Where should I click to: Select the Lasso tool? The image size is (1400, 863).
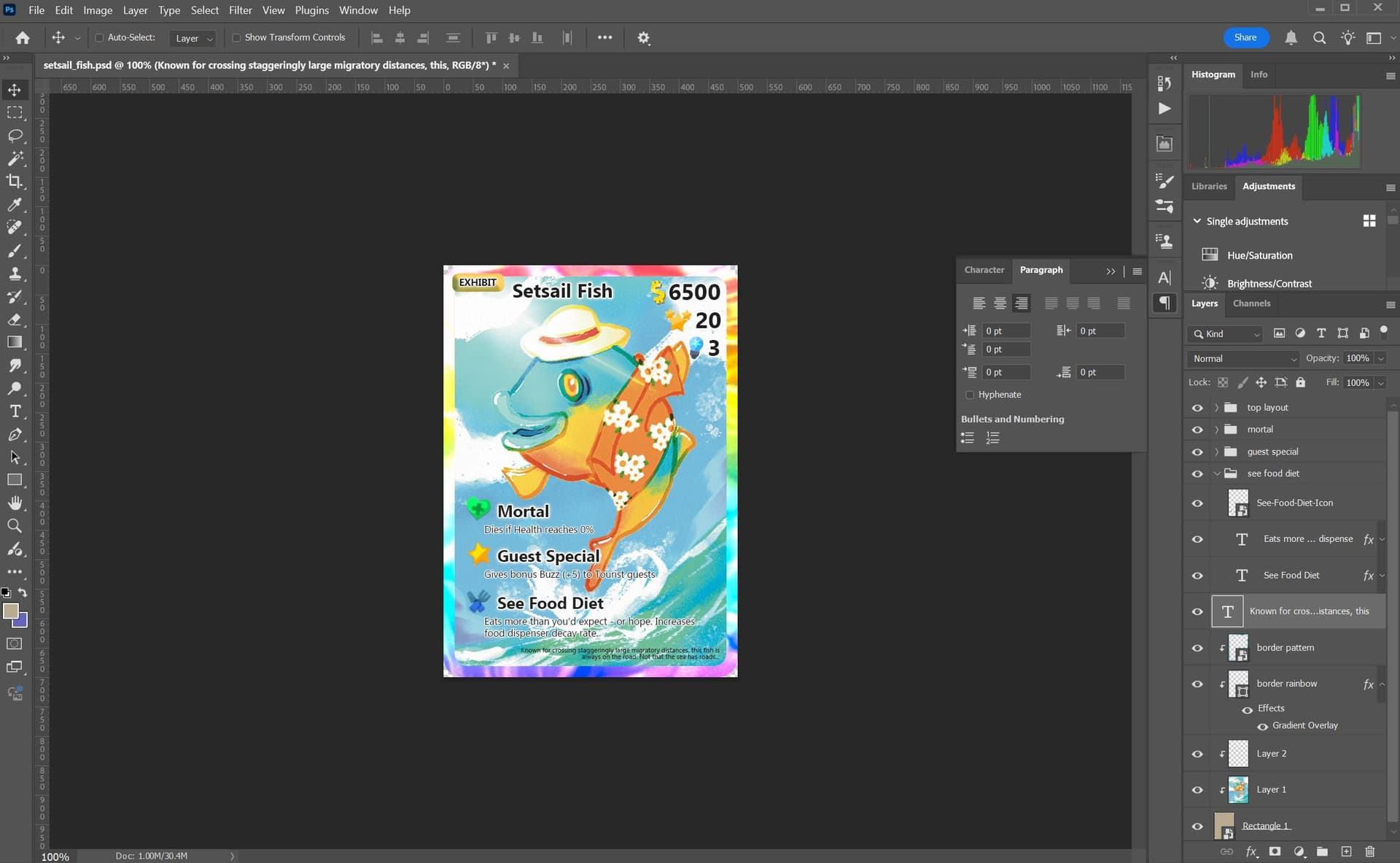[15, 136]
